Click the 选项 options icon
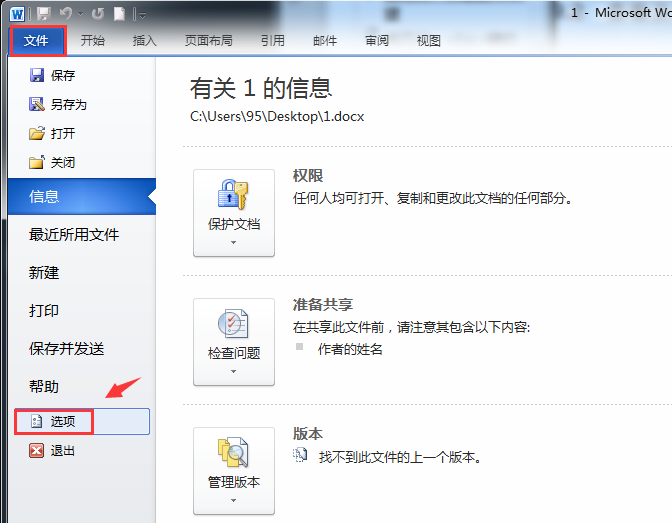This screenshot has height=523, width=672. 36,421
